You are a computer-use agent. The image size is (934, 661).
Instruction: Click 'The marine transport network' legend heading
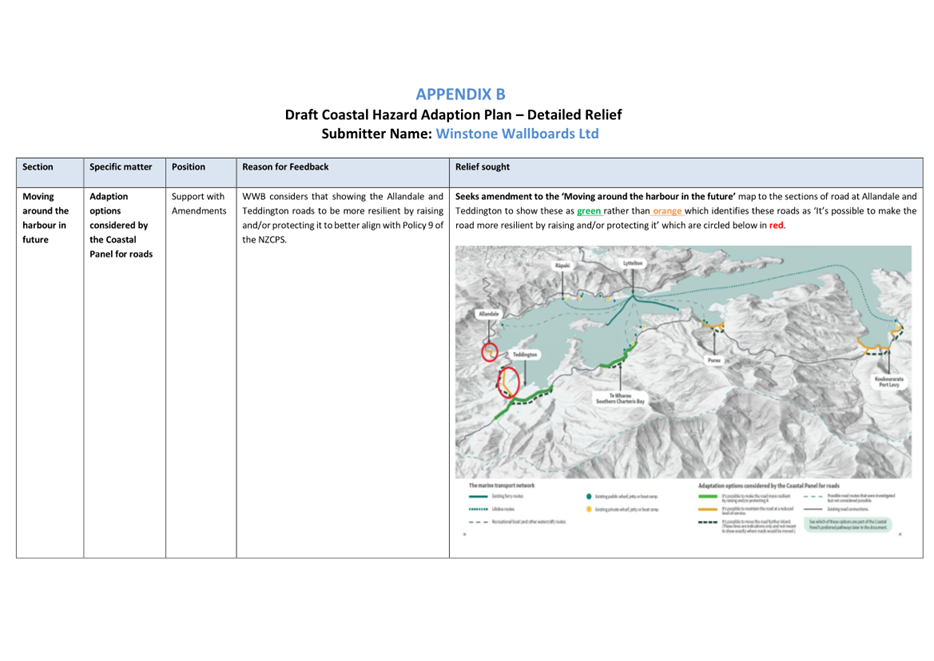[x=502, y=485]
